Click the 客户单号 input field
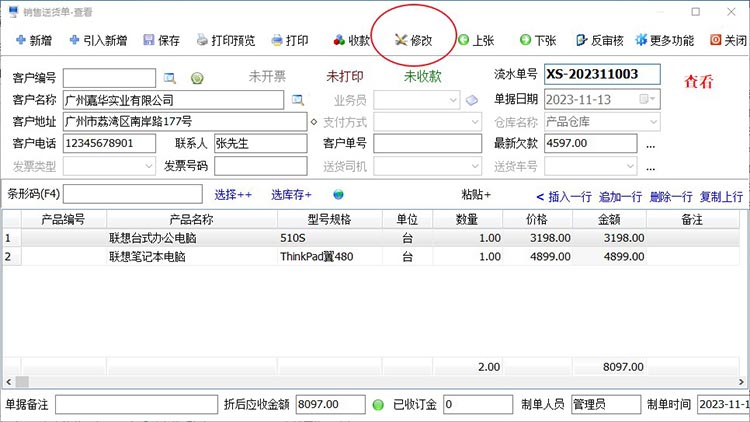Screen dimensions: 750x422 pyautogui.click(x=427, y=144)
